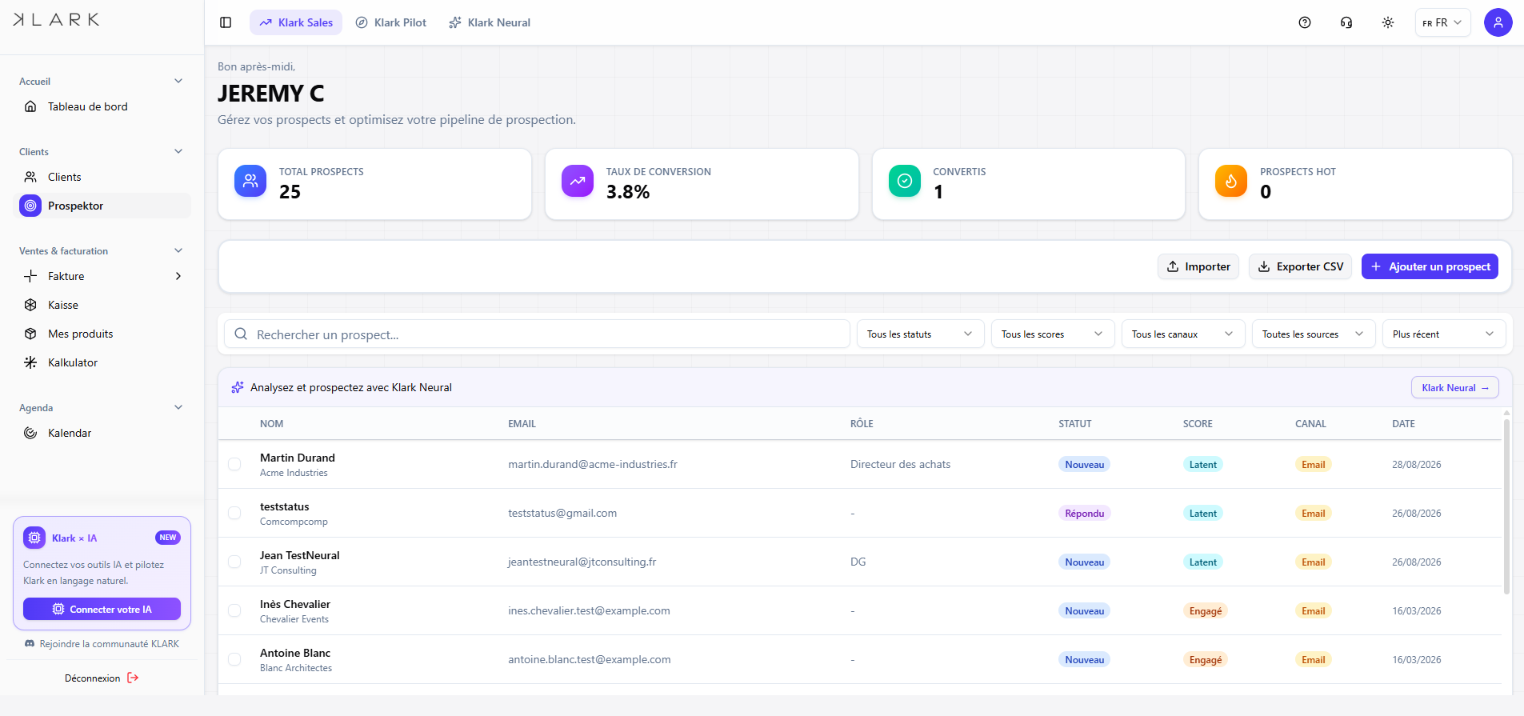1524x716 pixels.
Task: Click the Prospektor target icon
Action: [30, 206]
